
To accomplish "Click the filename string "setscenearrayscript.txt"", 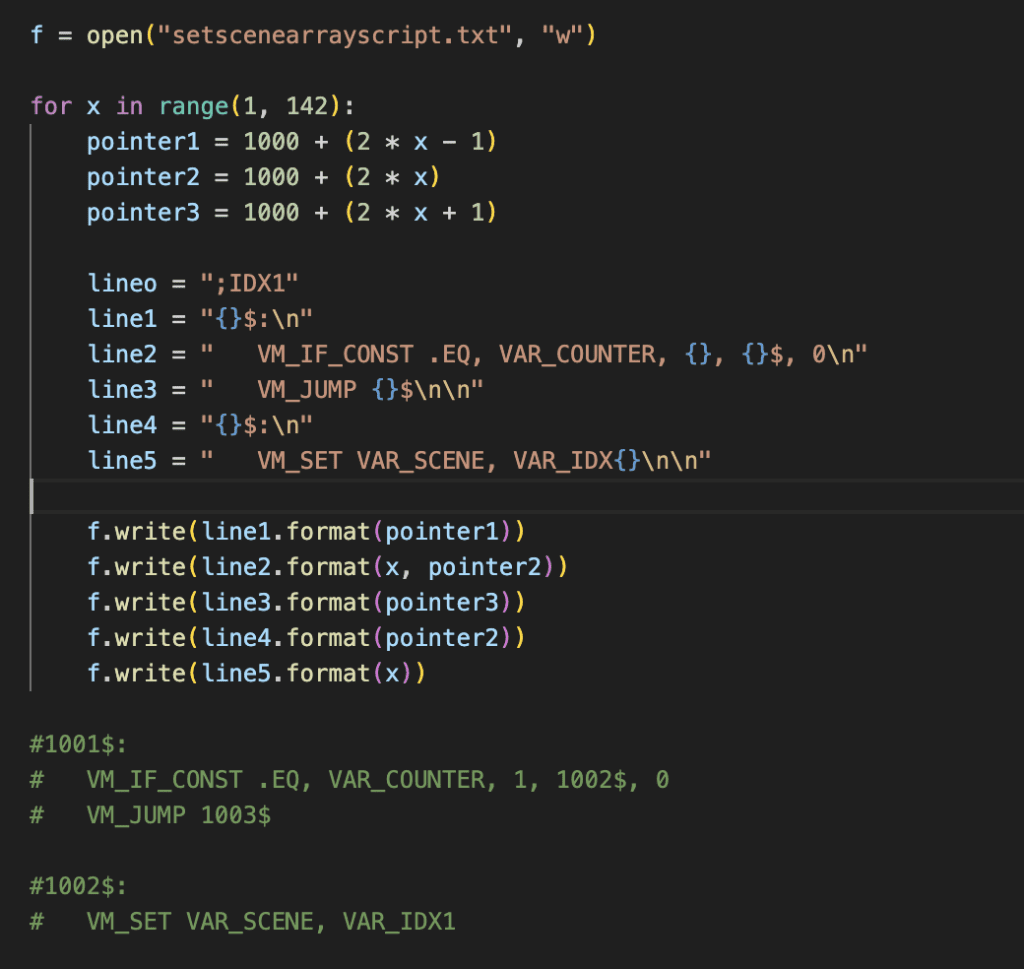I will pos(334,35).
